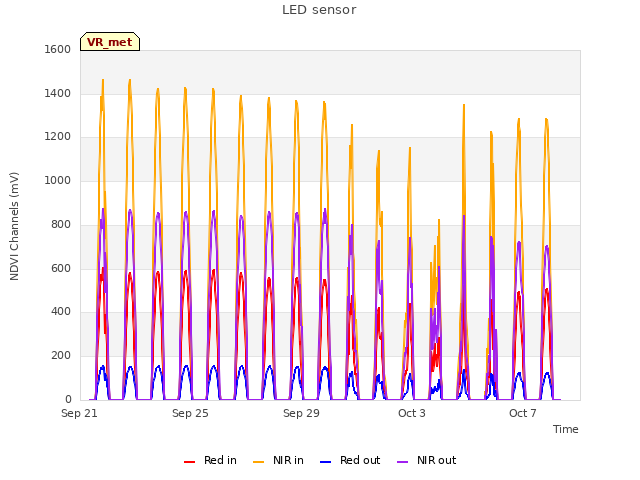This screenshot has width=640, height=480.
Task: Click the Sep 21 x-axis label
Action: pyautogui.click(x=79, y=413)
